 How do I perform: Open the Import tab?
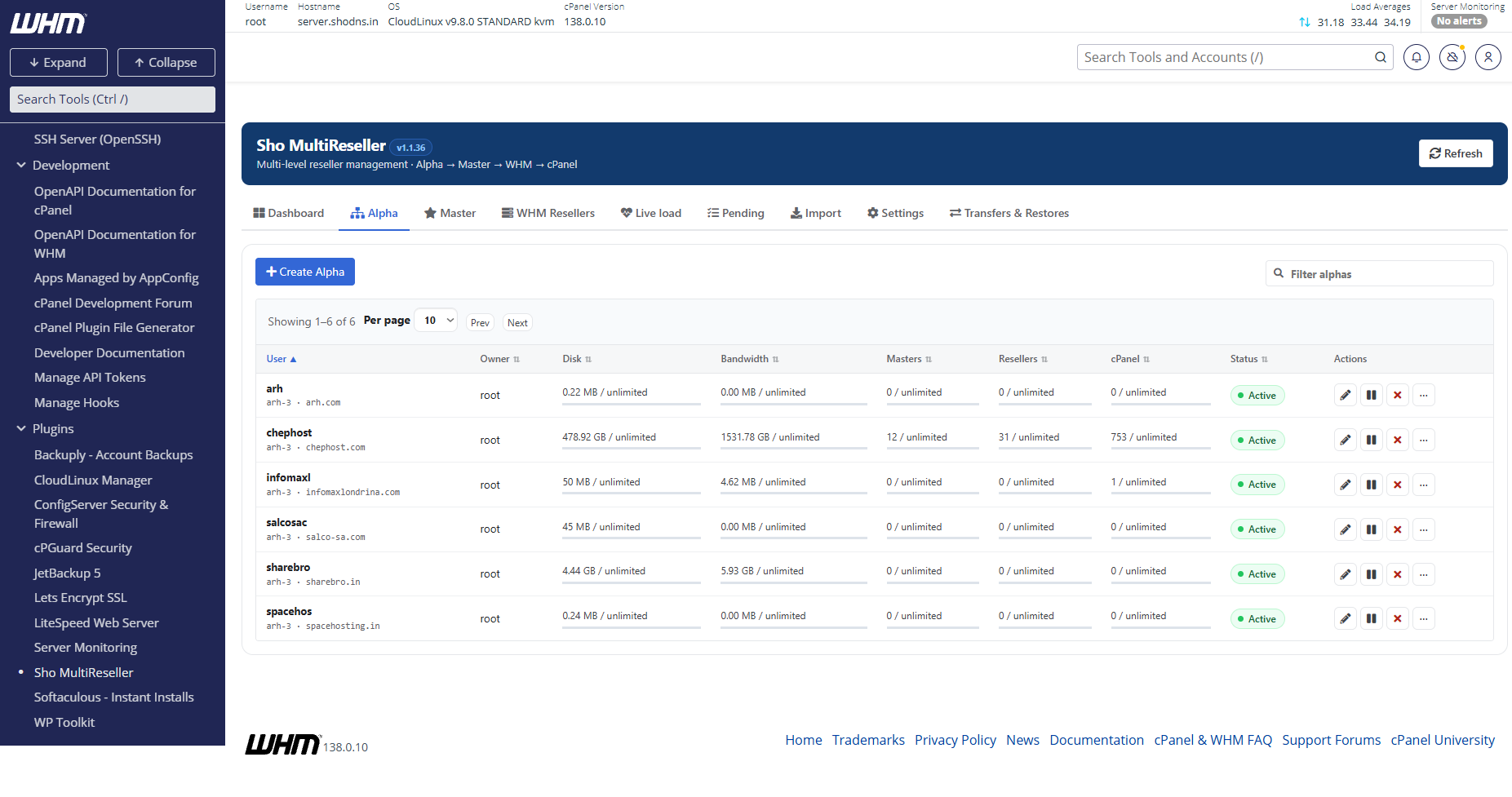816,213
